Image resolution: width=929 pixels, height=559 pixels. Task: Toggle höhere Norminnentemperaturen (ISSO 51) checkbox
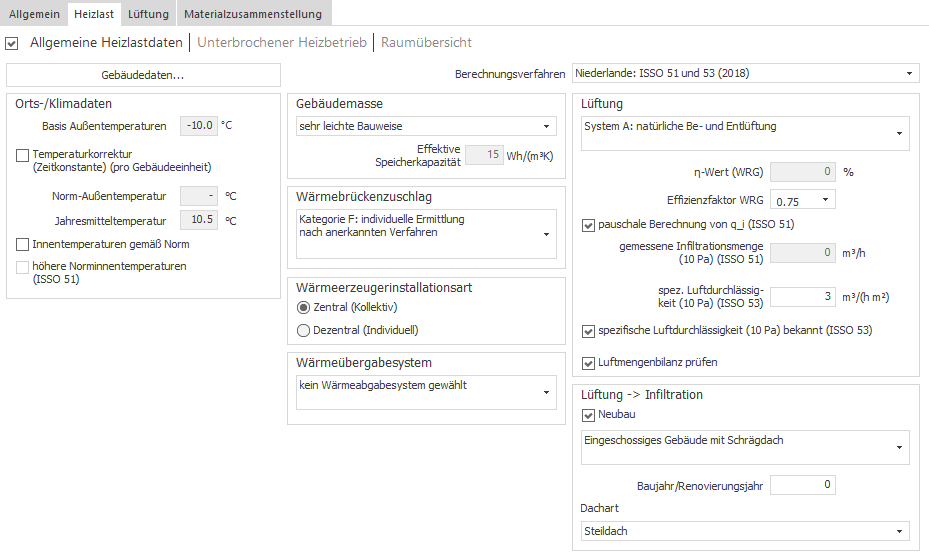[23, 267]
